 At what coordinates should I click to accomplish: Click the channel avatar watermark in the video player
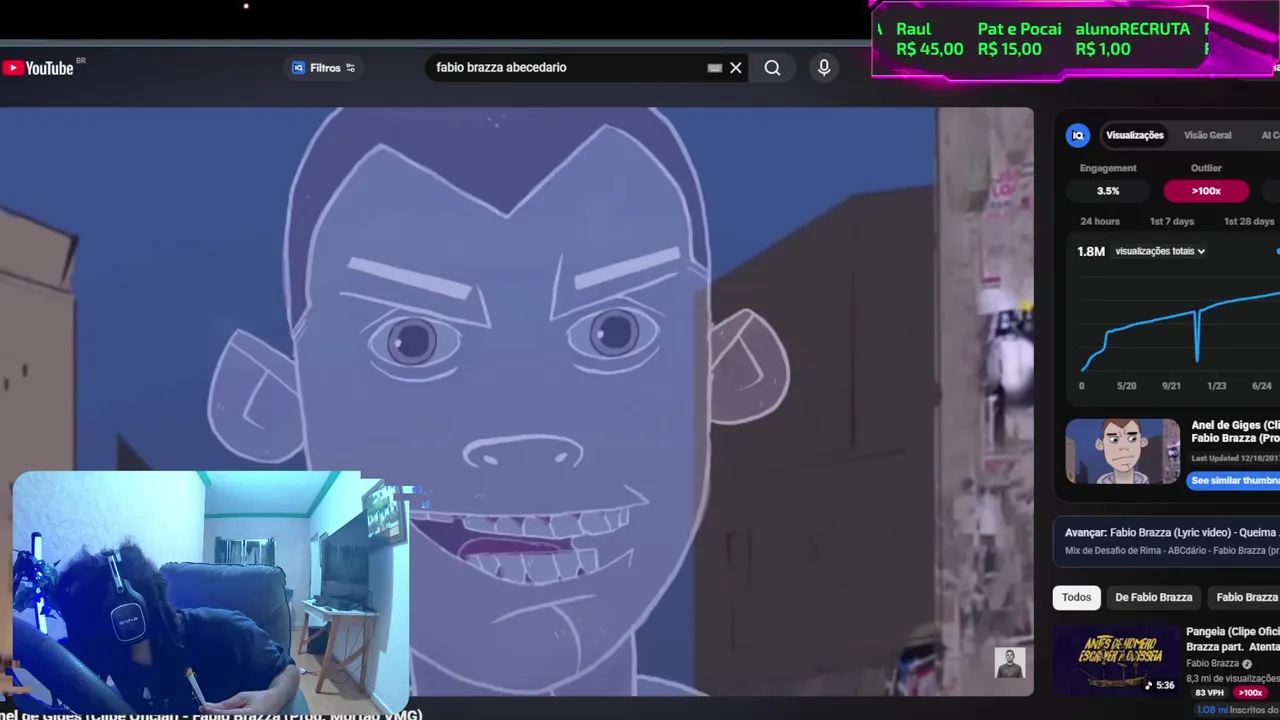[x=1010, y=663]
